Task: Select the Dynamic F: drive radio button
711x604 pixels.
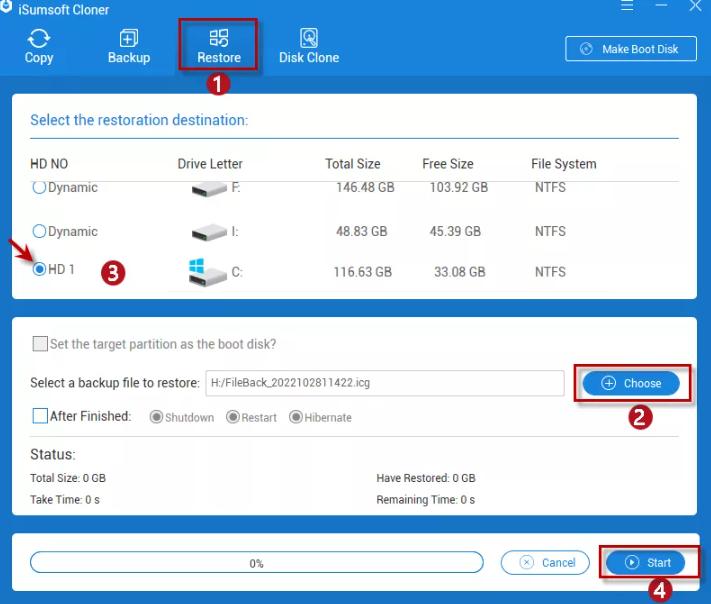Action: [x=39, y=187]
